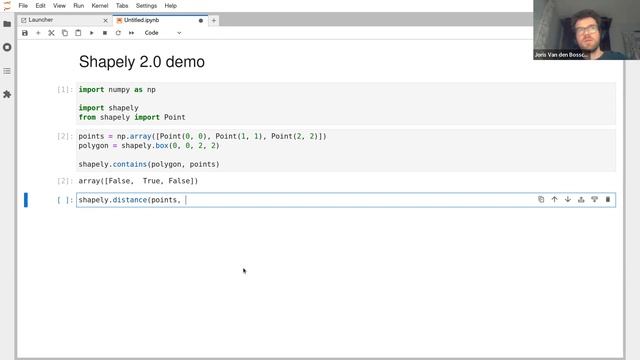Select the import numpy code cell
Screen dimensions: 640x360
click(346, 103)
